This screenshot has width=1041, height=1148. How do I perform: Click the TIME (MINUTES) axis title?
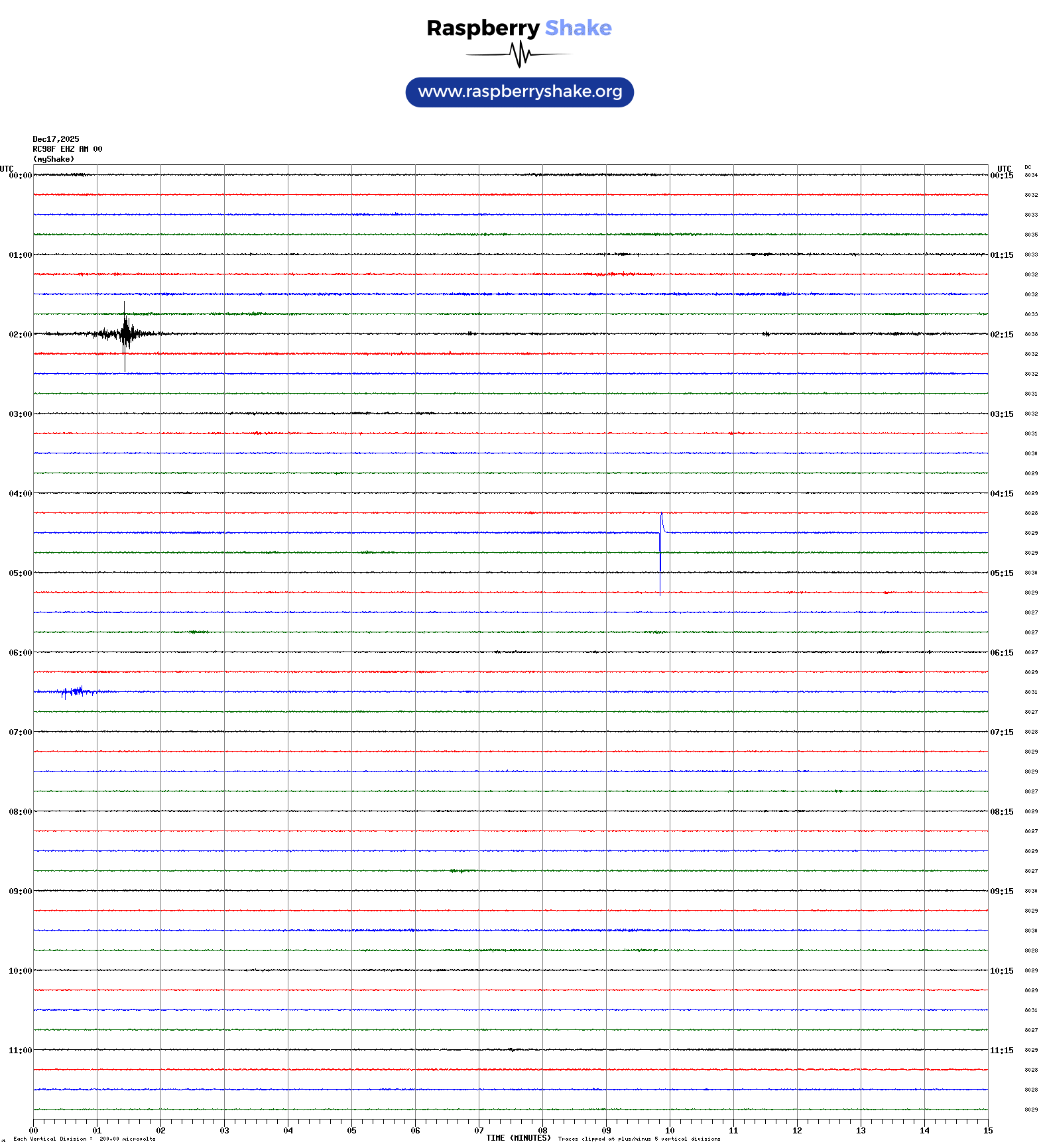[518, 1138]
